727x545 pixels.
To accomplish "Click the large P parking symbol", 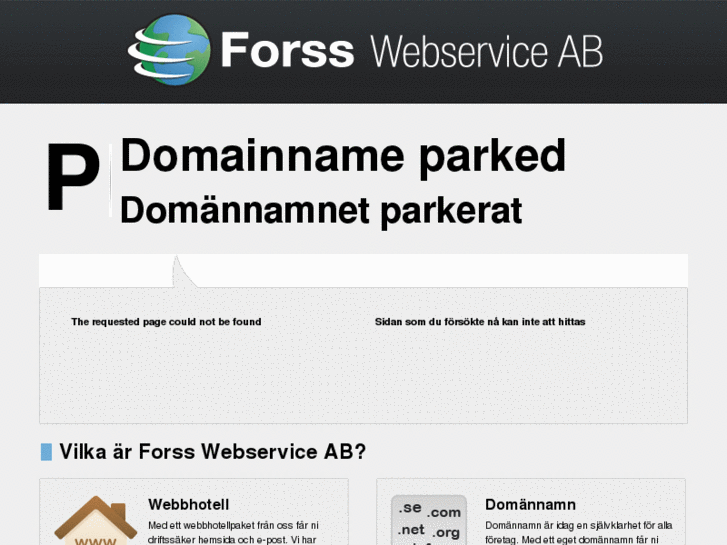I will (x=74, y=177).
